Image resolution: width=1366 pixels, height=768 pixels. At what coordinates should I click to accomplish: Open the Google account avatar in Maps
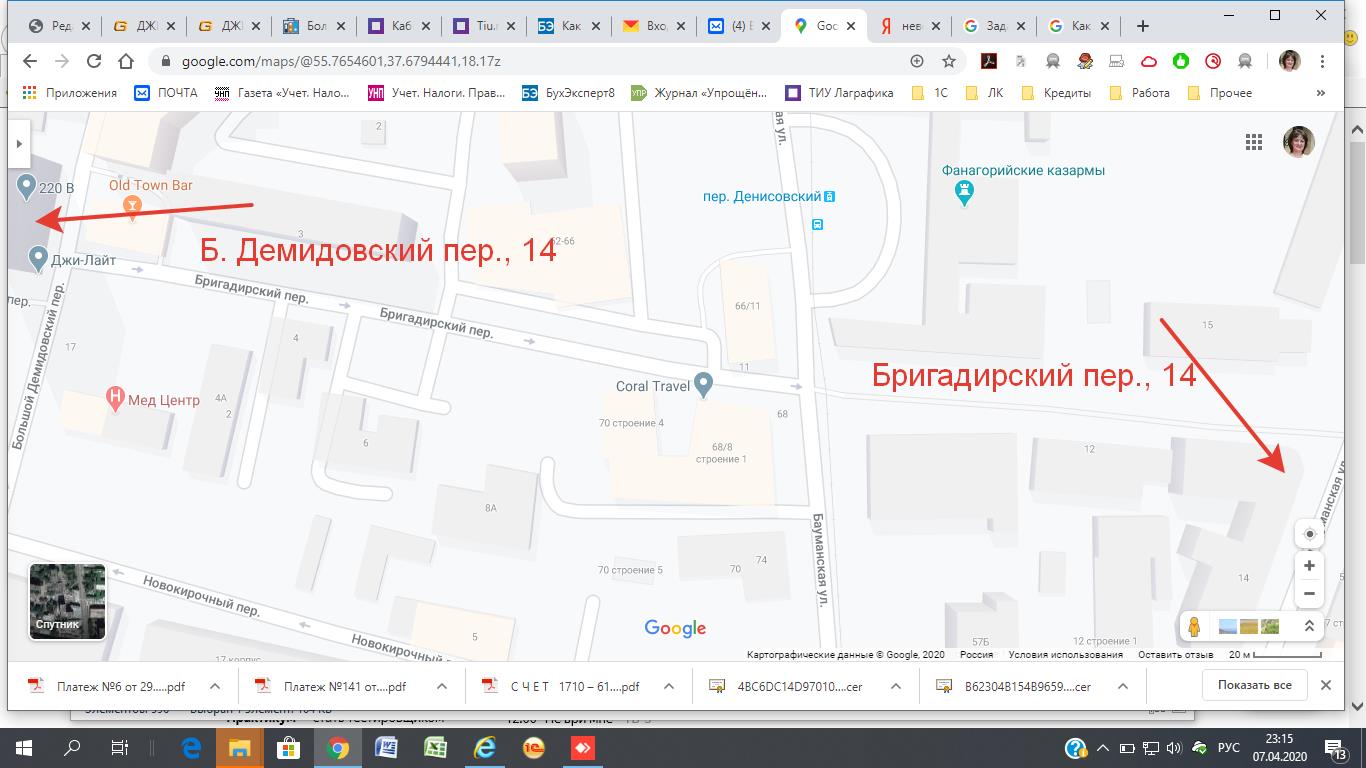click(x=1299, y=142)
